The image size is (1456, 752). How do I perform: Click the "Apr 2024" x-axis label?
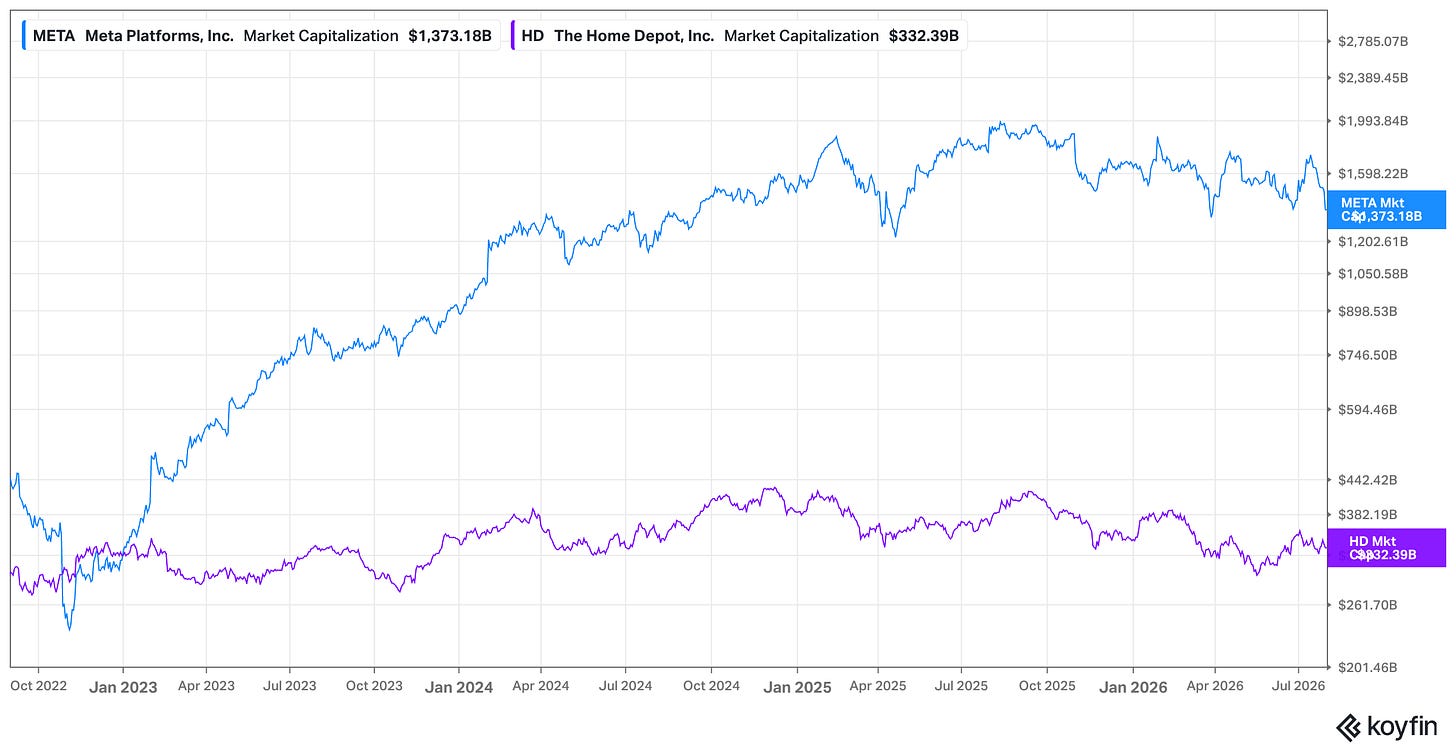pos(541,686)
